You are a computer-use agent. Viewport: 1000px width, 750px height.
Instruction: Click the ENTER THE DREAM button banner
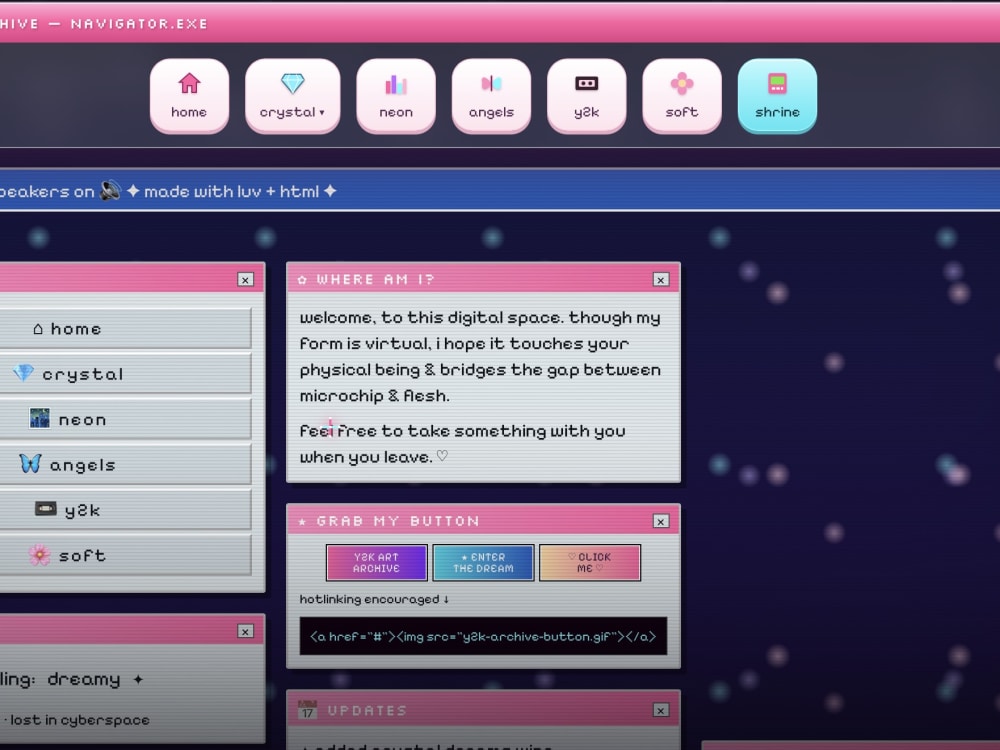[483, 562]
